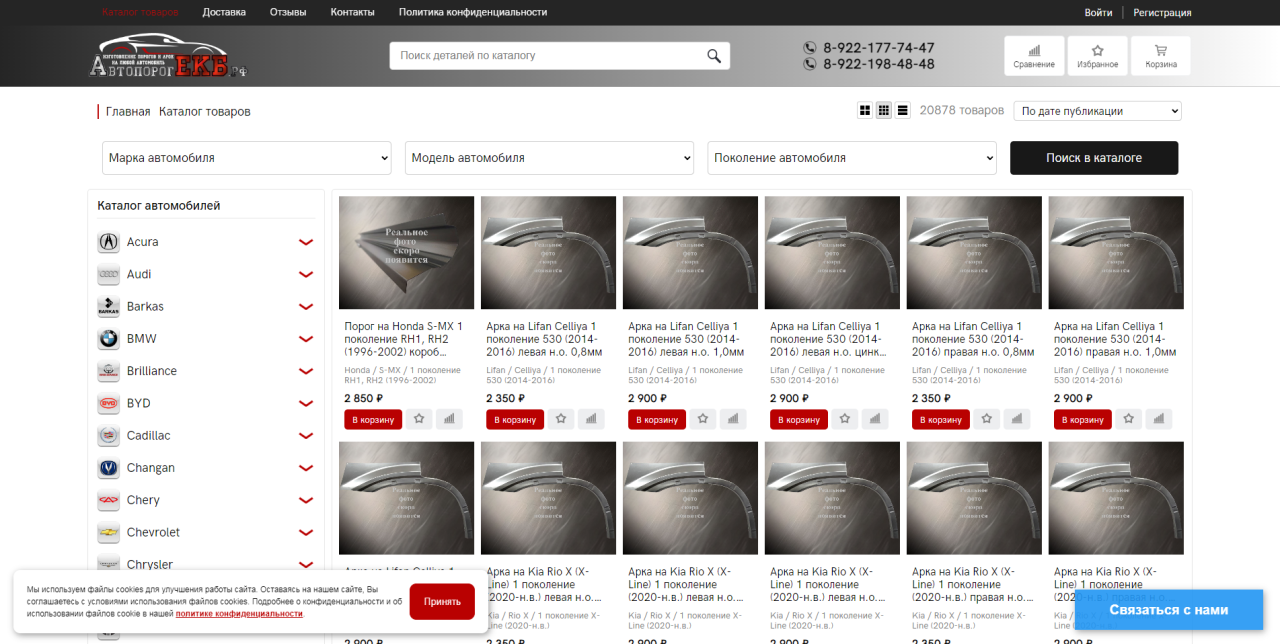Click the Acura brand logo icon
Image resolution: width=1280 pixels, height=644 pixels.
(108, 242)
